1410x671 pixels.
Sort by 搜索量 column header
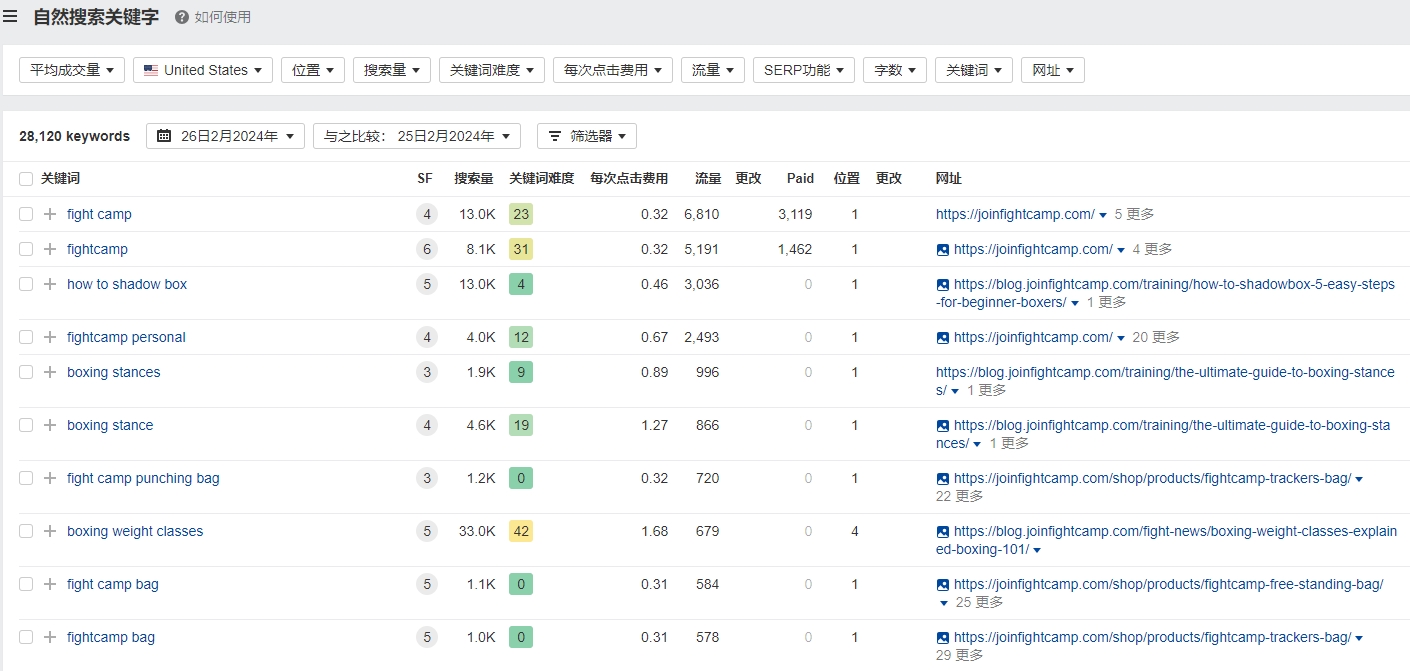(x=474, y=179)
